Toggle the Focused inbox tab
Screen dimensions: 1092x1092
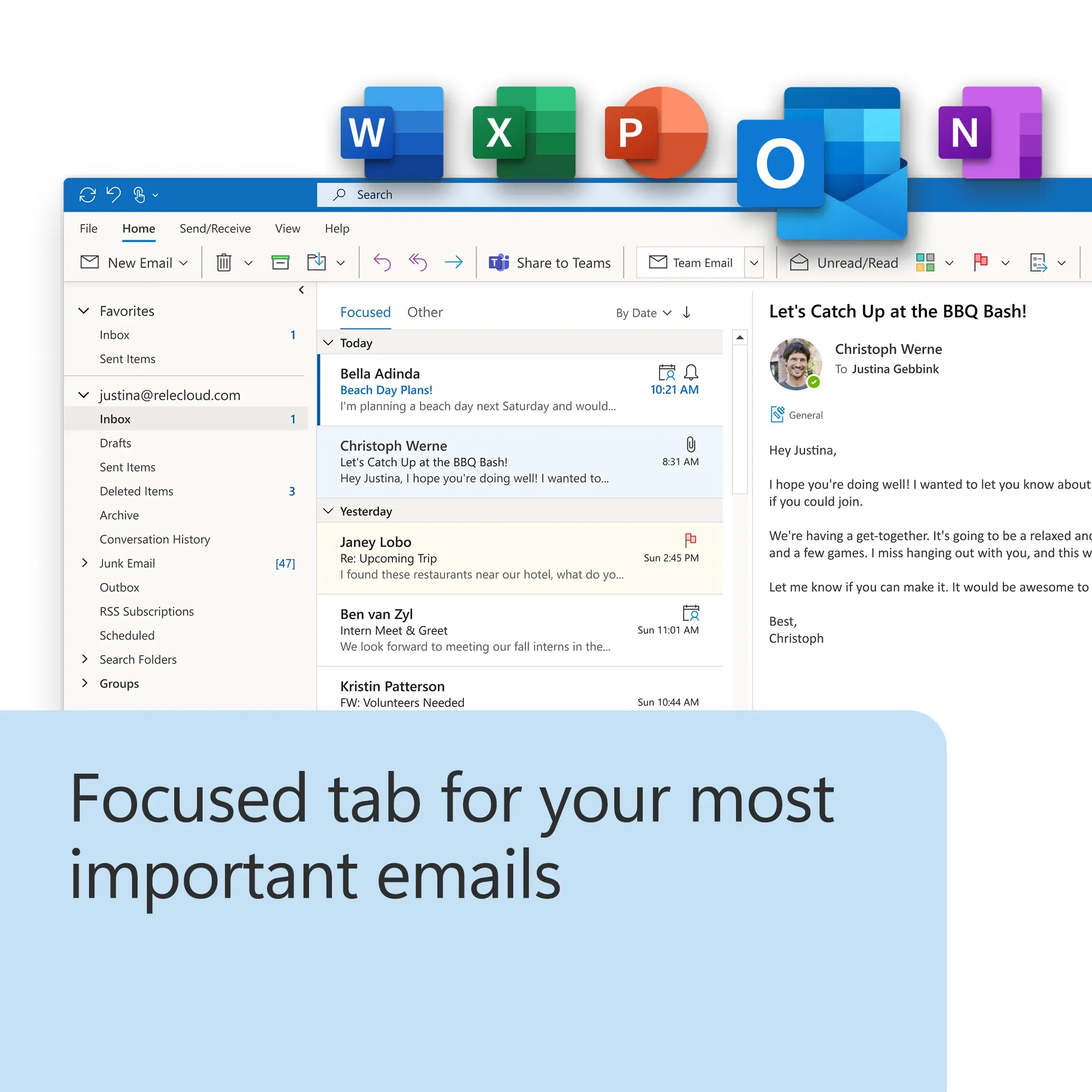pos(362,311)
